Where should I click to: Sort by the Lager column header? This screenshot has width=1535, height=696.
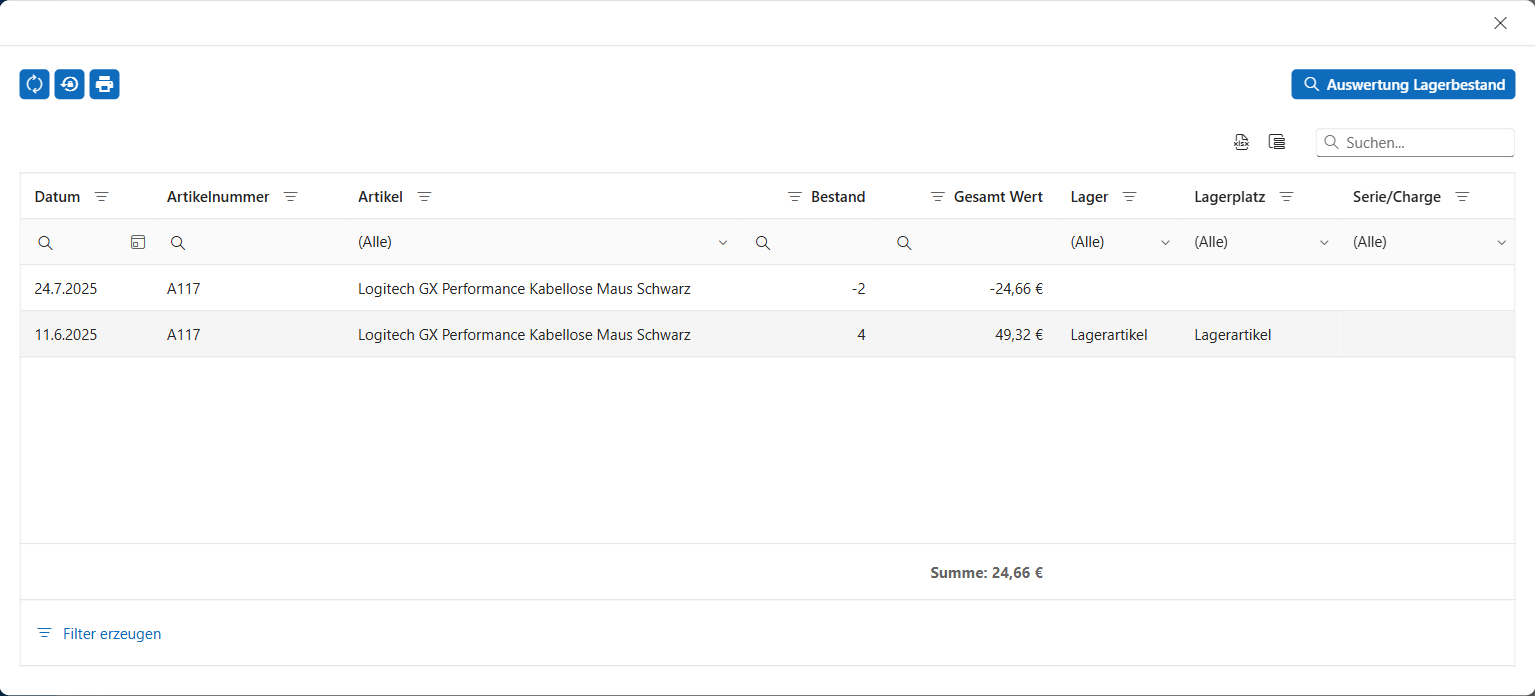1089,197
